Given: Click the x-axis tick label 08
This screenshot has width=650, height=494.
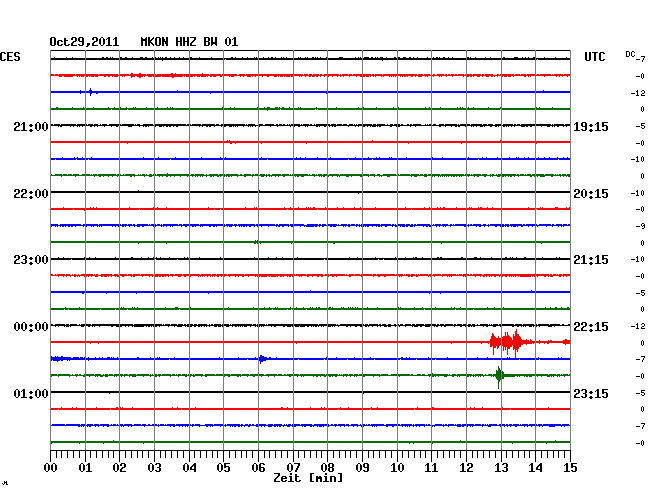Looking at the screenshot, I should 327,468.
